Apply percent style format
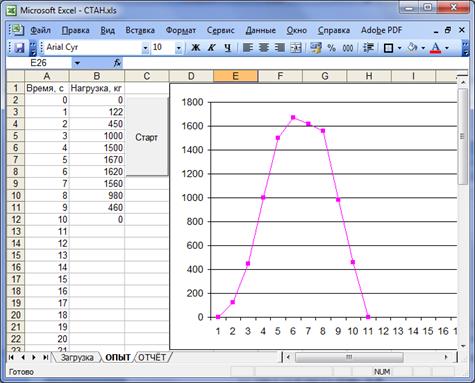475x383 pixels. tap(331, 48)
